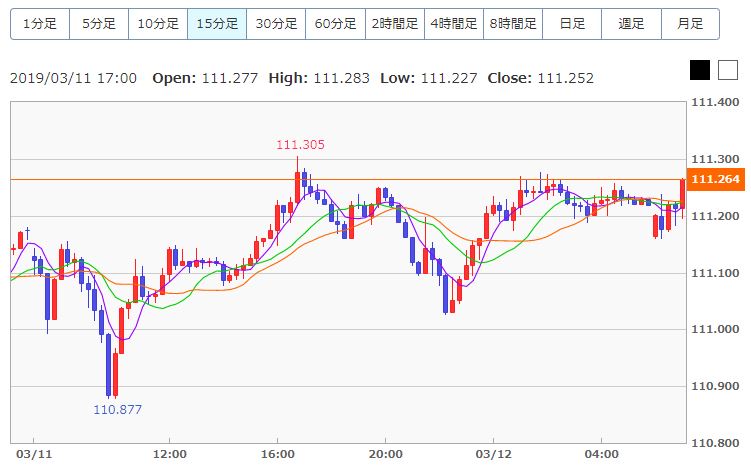Click the Close 111.252 value
The height and width of the screenshot is (468, 751).
point(566,78)
